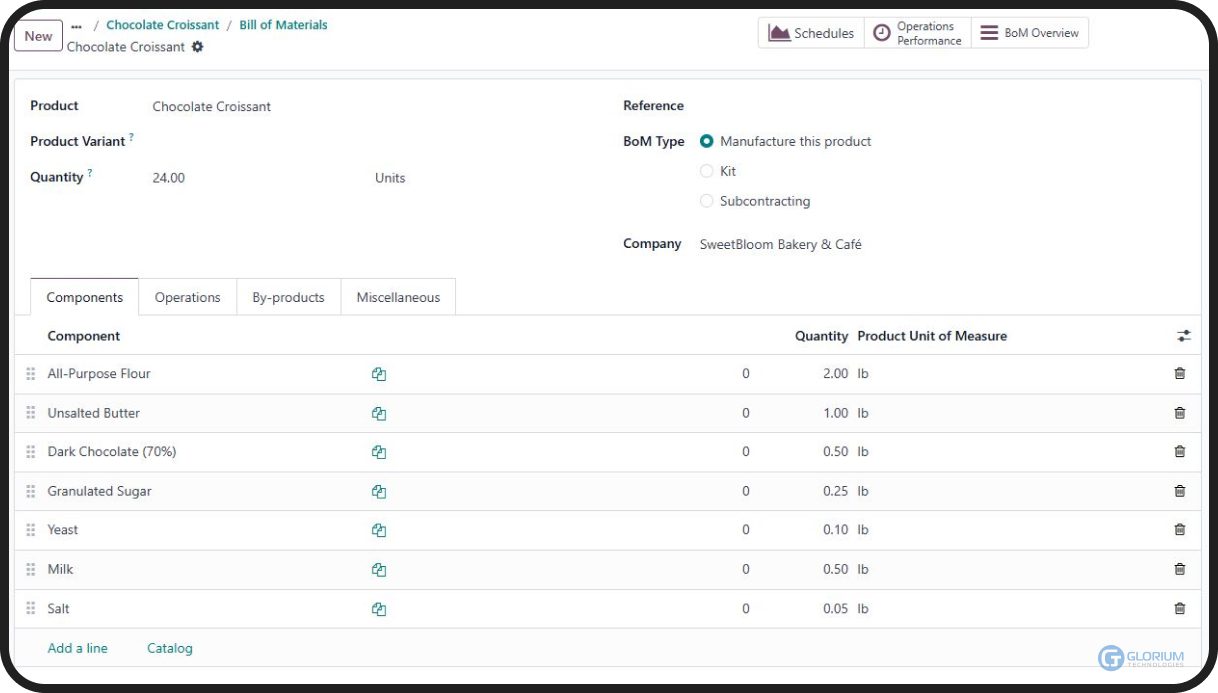This screenshot has width=1218, height=693.
Task: Click the New button
Action: [x=38, y=36]
